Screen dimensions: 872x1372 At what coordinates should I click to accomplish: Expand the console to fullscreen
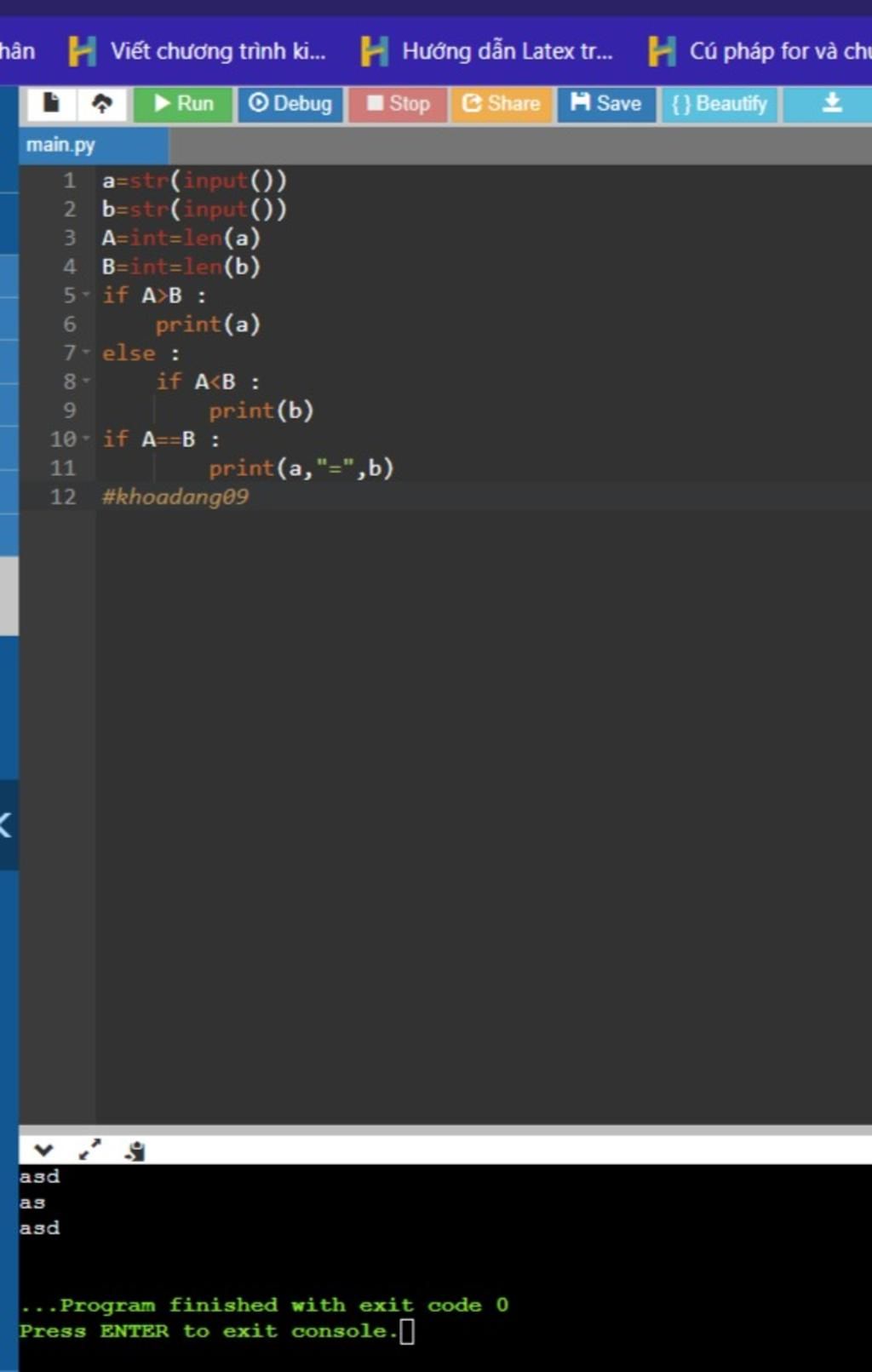[x=89, y=1151]
